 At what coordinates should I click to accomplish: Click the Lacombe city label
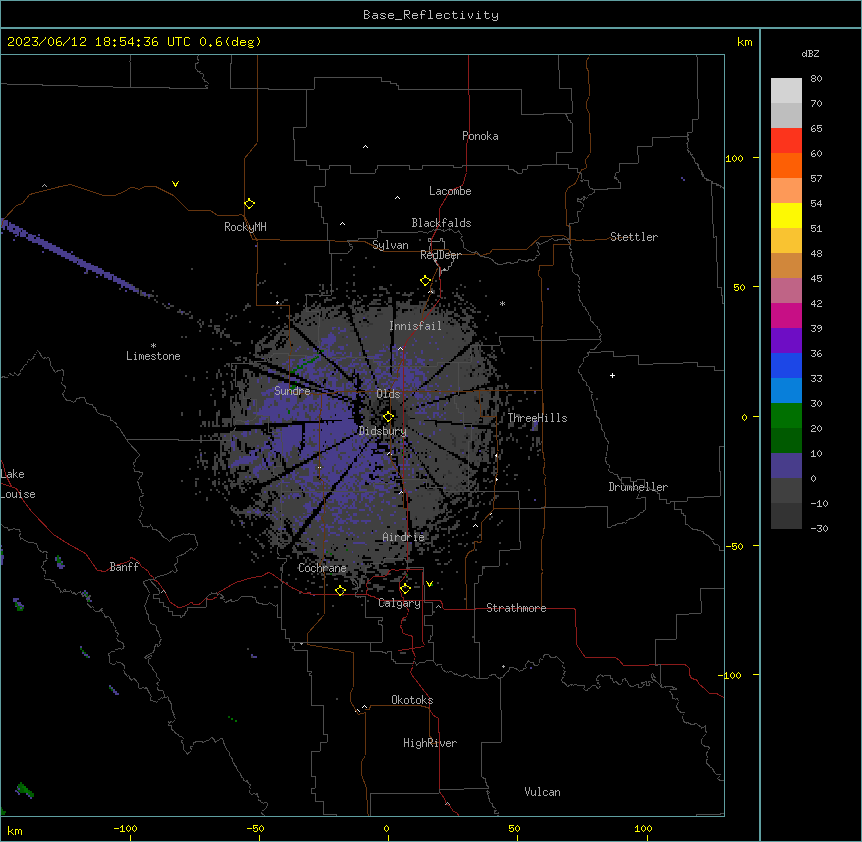(x=450, y=191)
